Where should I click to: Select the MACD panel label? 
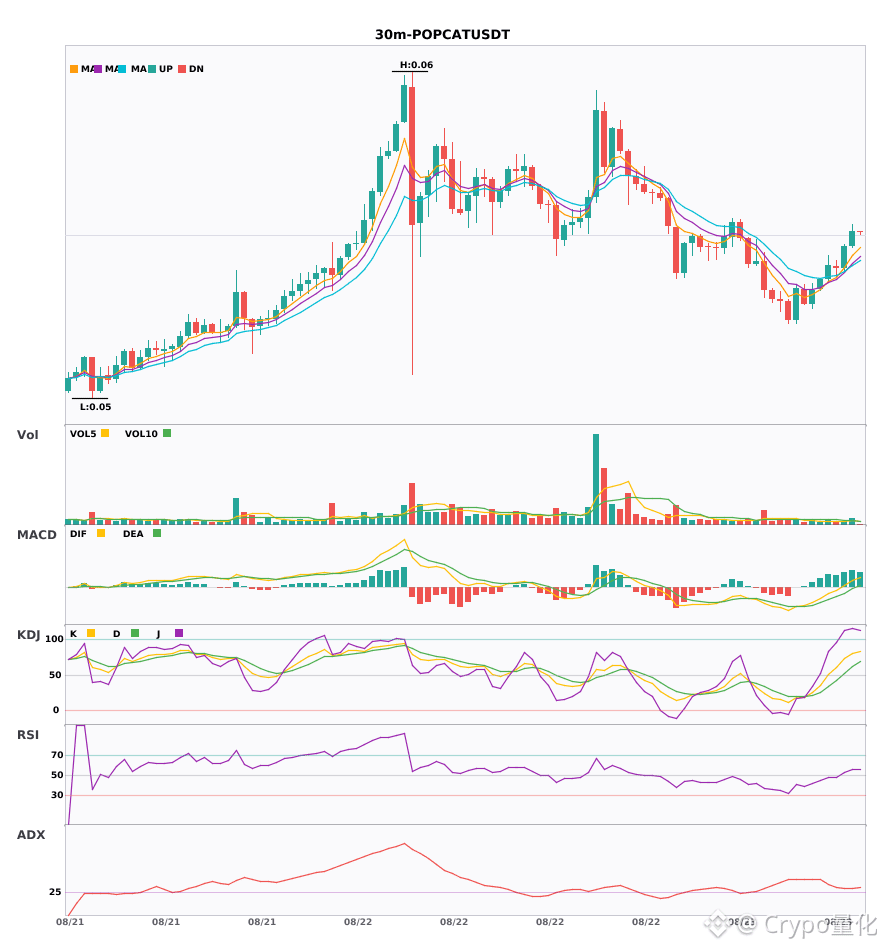(x=36, y=535)
